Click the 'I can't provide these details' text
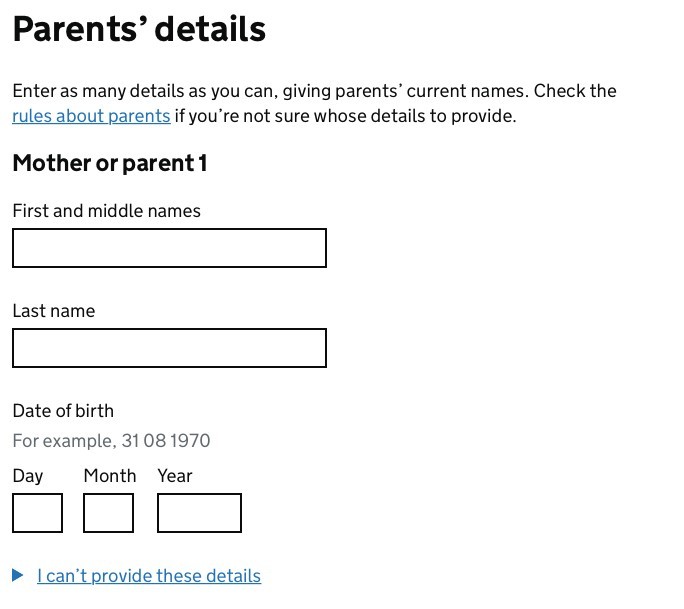The height and width of the screenshot is (609, 684). [x=149, y=576]
